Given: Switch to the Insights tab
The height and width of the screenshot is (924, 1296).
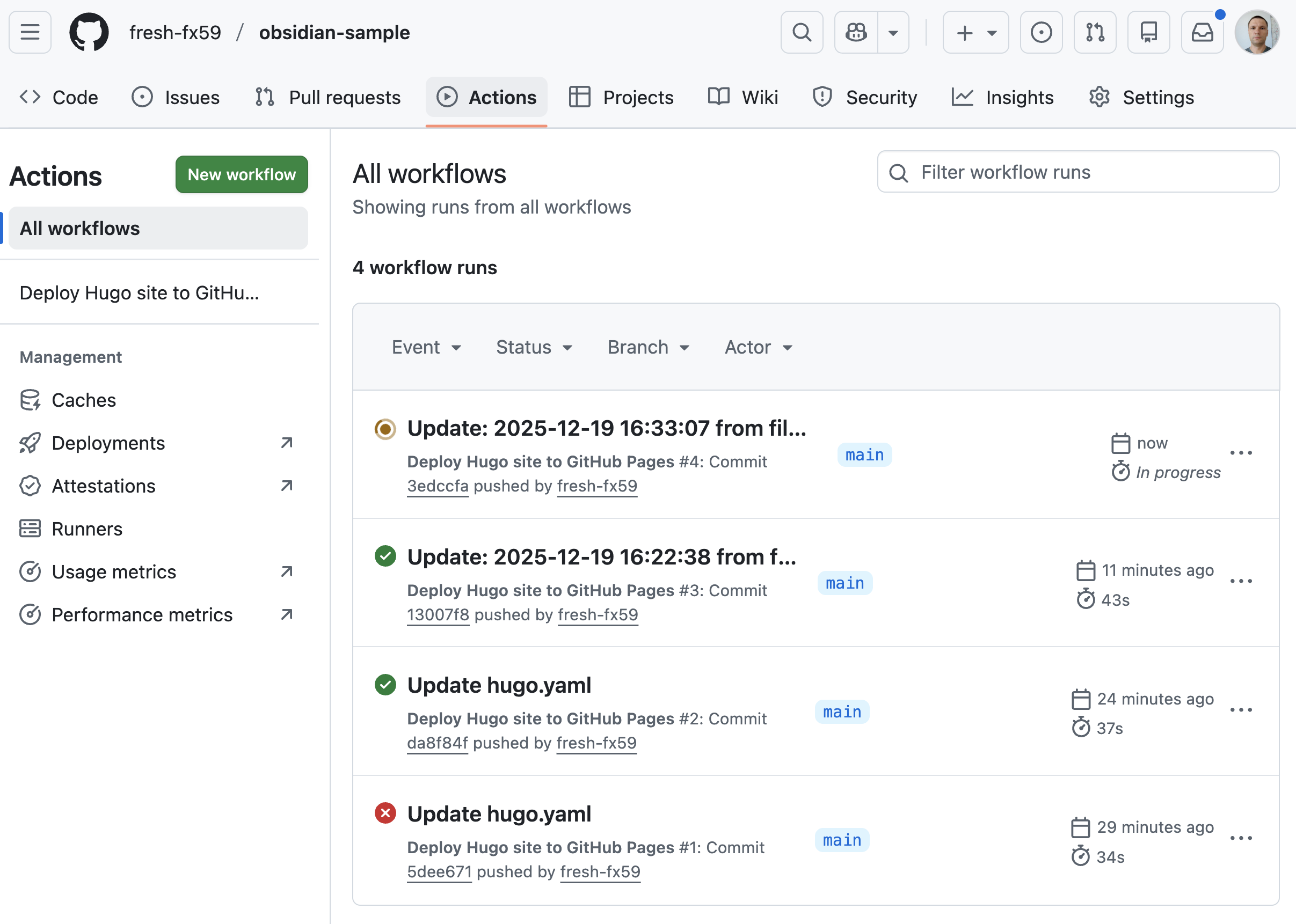Looking at the screenshot, I should click(1002, 97).
